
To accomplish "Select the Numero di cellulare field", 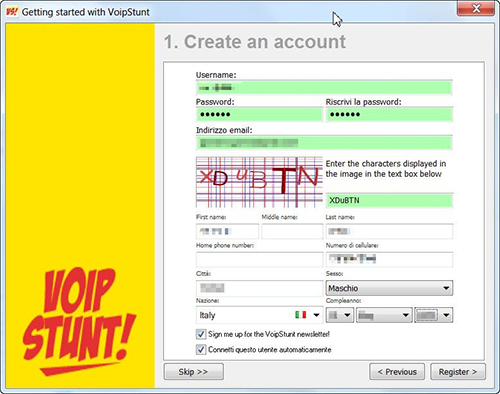I will (x=389, y=259).
